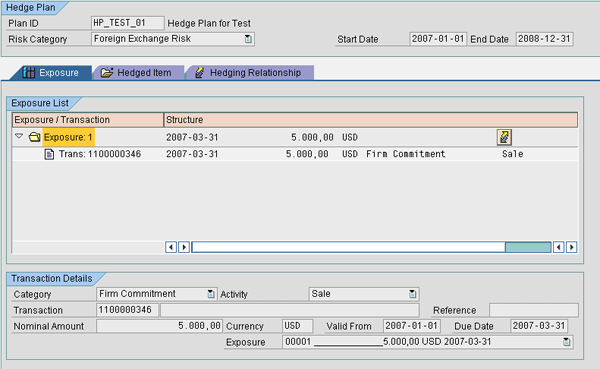Click the Exposure / Transaction column header
600x369 pixels.
pos(88,120)
